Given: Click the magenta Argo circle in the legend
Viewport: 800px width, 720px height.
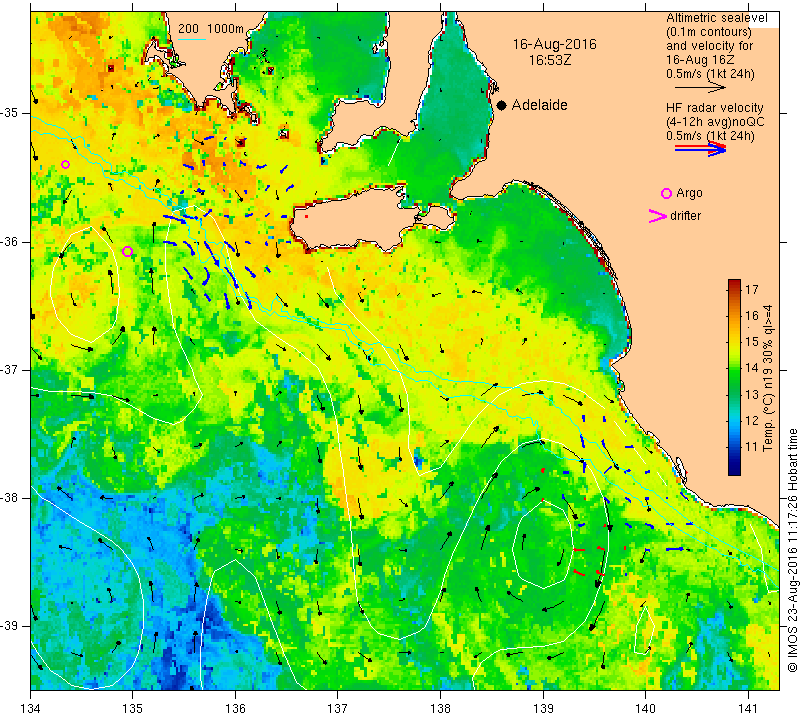Looking at the screenshot, I should click(666, 193).
